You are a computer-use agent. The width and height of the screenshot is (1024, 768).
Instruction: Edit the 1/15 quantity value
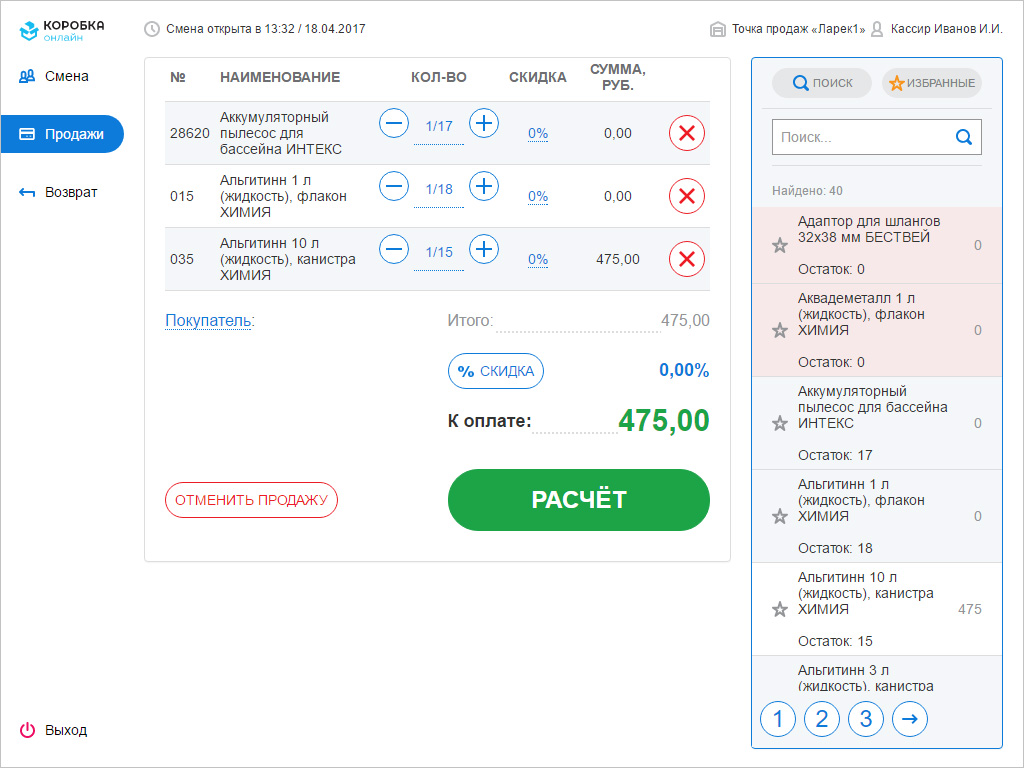point(439,252)
